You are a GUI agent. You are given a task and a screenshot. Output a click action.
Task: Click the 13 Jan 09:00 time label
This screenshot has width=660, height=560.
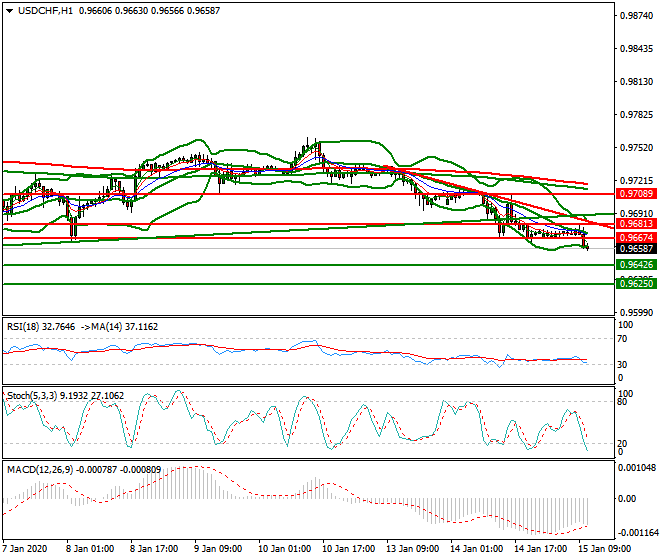click(412, 549)
